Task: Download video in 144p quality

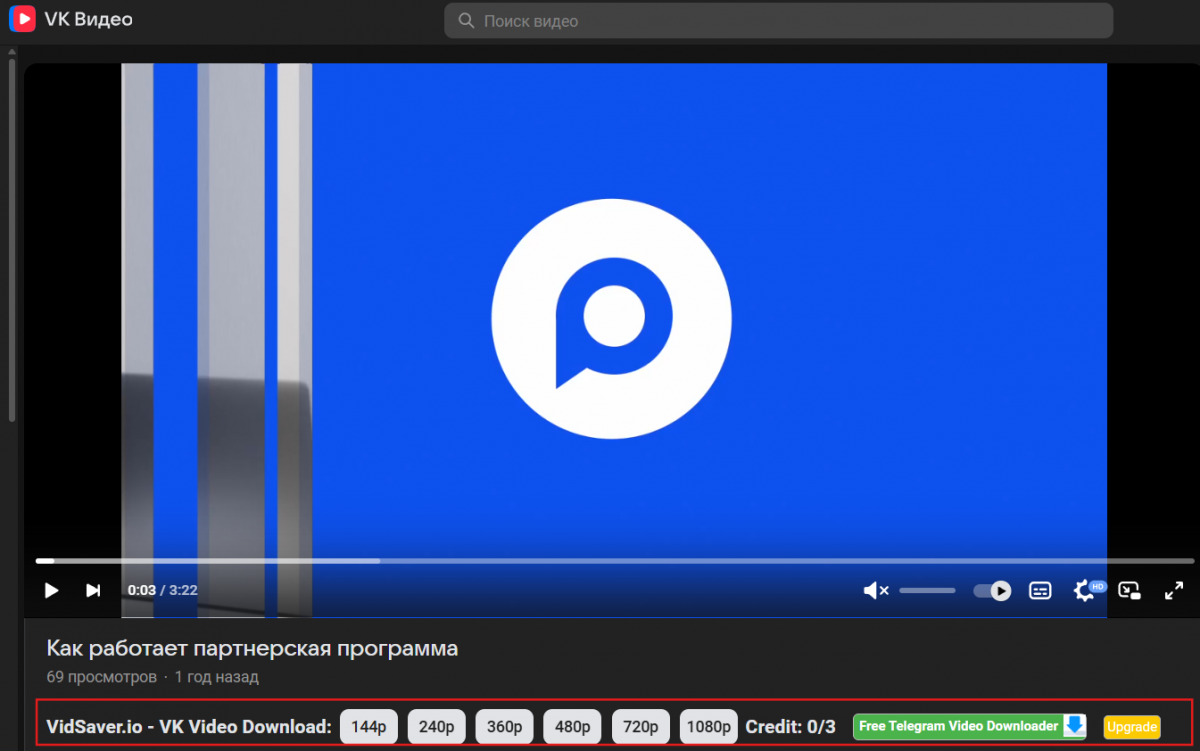Action: point(369,727)
